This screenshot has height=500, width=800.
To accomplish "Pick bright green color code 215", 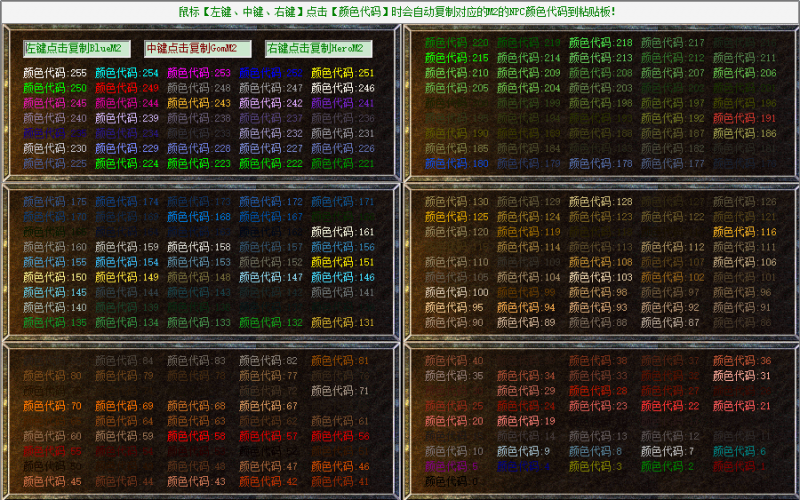I will pos(456,58).
